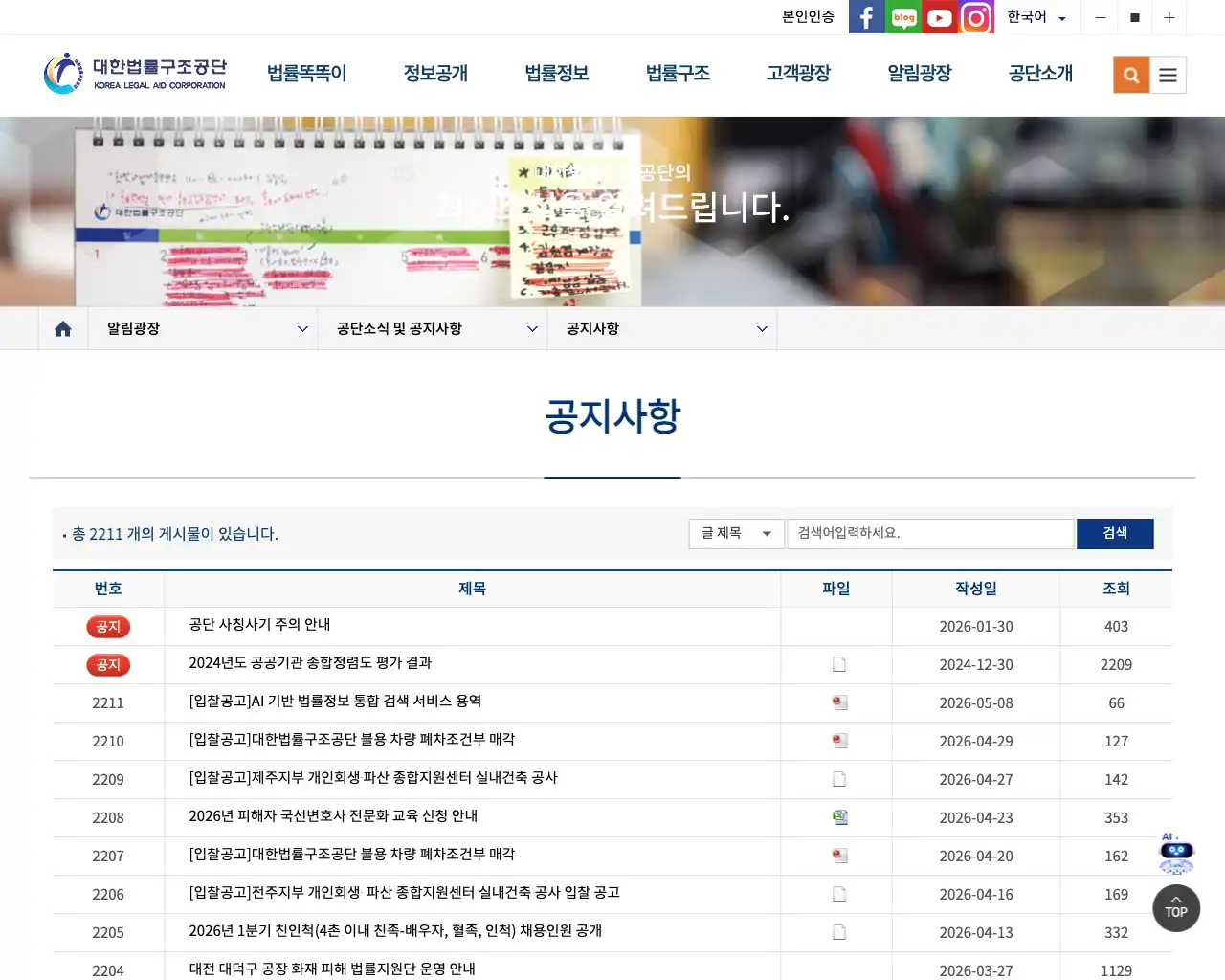Expand the 공단소식 및 공지사항 breadcrumb dropdown
The image size is (1225, 980).
pos(433,328)
